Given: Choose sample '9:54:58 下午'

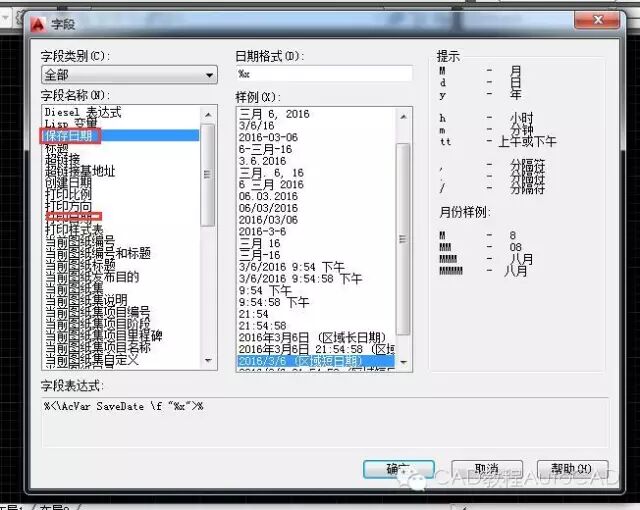Looking at the screenshot, I should coord(274,303).
